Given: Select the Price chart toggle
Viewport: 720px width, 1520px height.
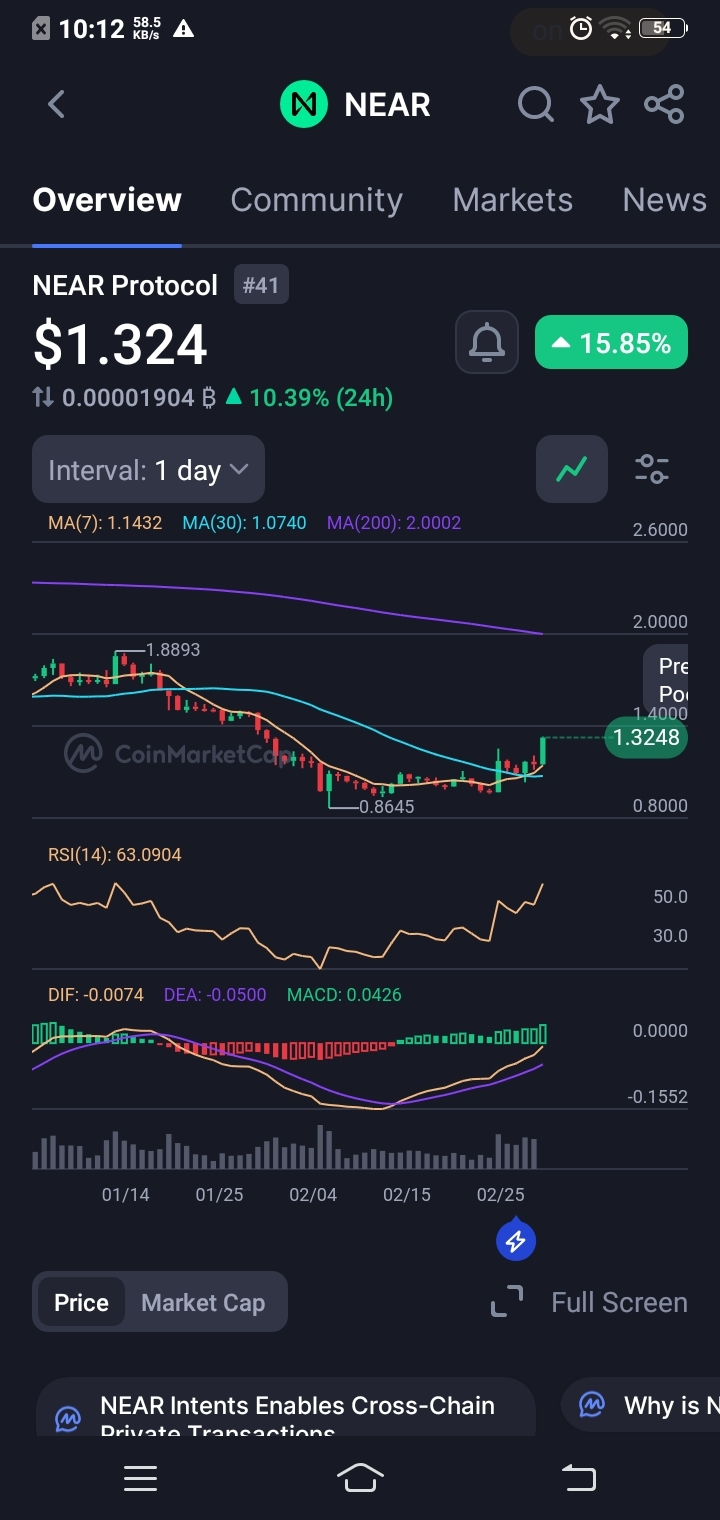Looking at the screenshot, I should (x=81, y=1302).
